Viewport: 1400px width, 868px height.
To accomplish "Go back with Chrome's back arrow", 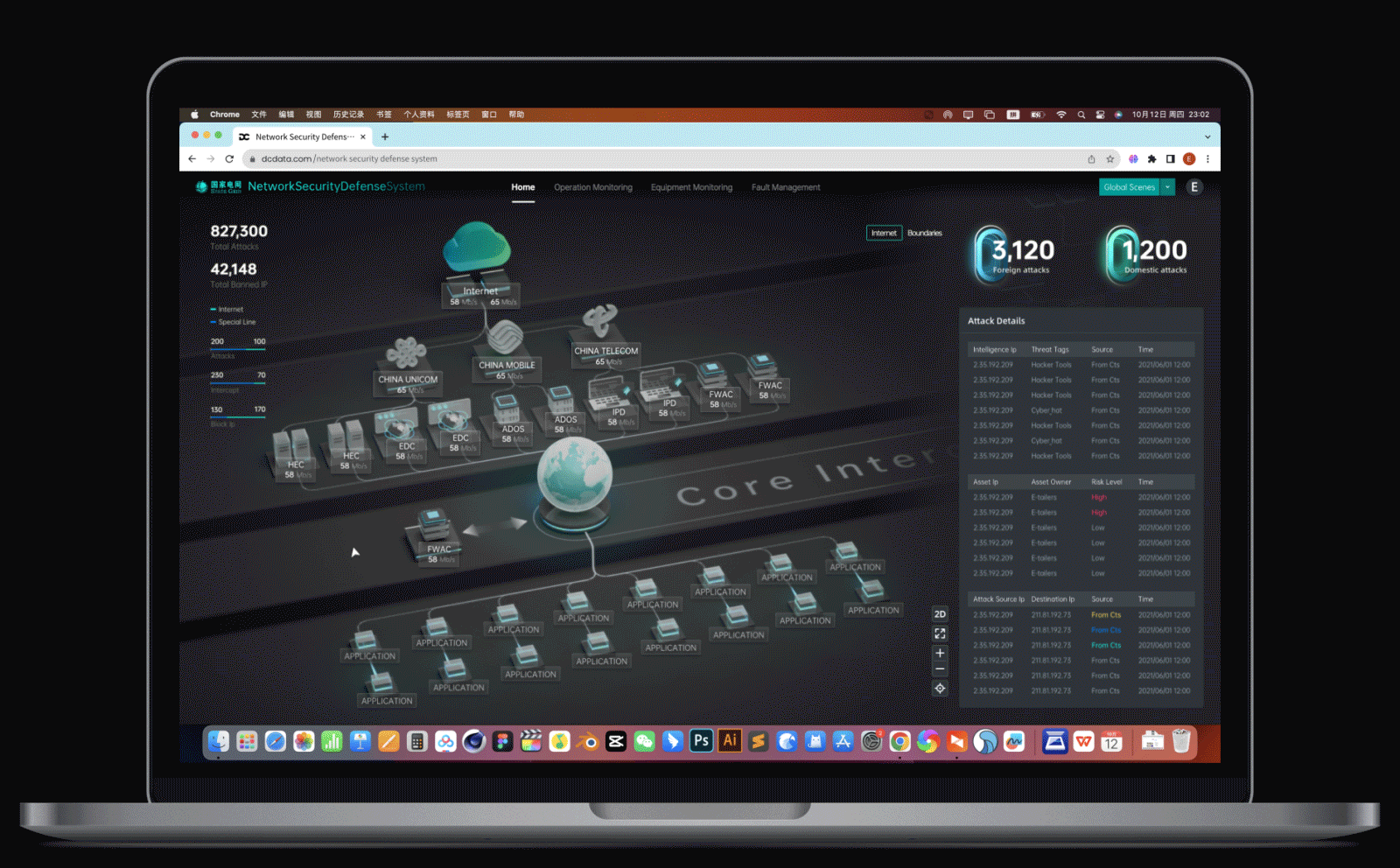I will 192,158.
